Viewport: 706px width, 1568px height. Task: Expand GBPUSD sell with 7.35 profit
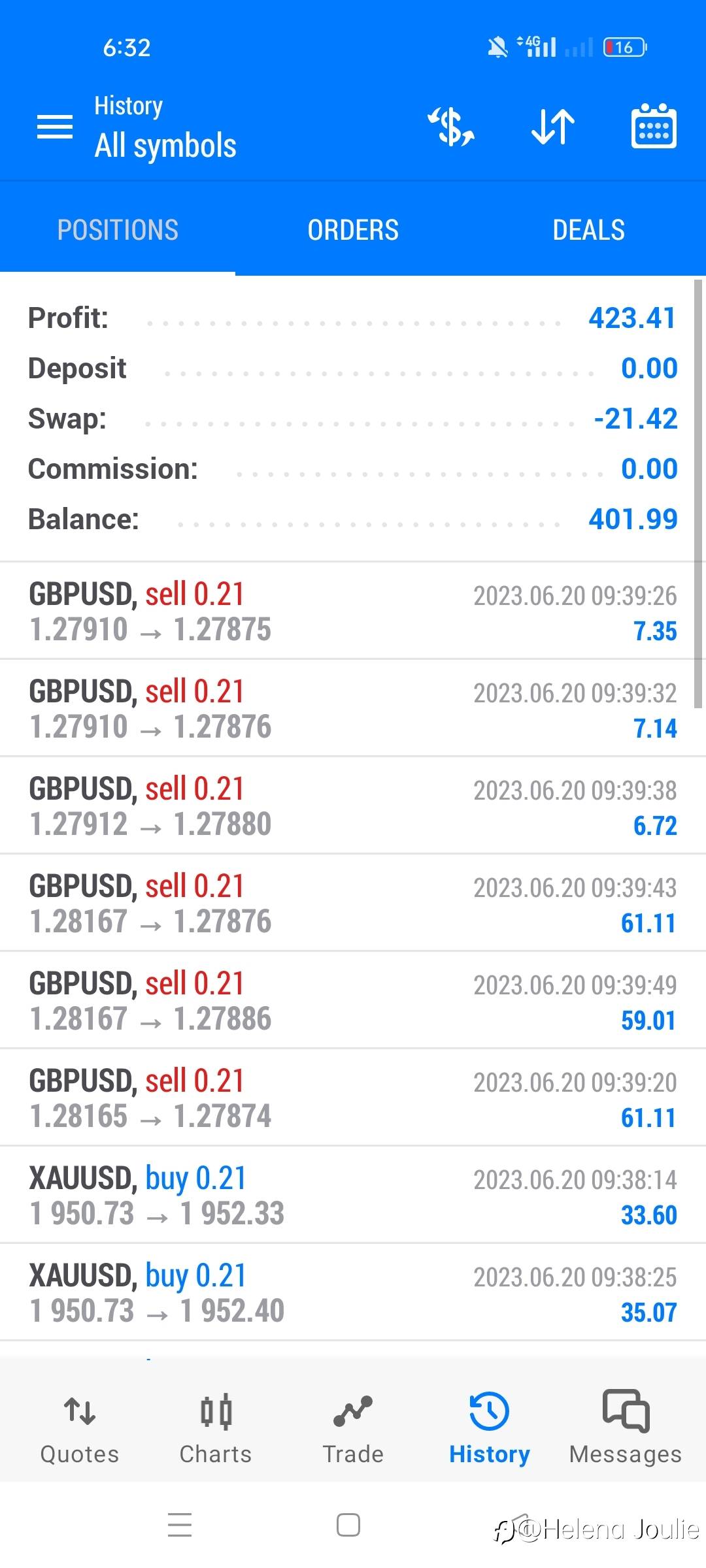coord(353,612)
